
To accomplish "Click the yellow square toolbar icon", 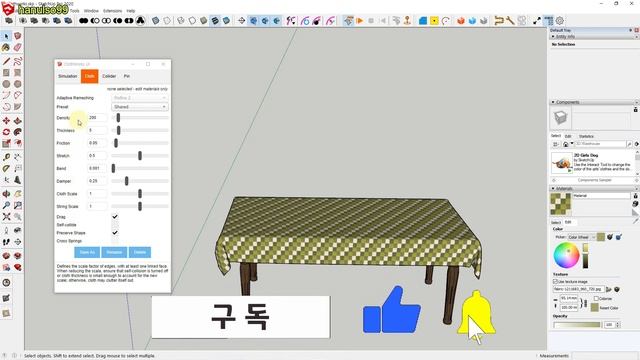I will pyautogui.click(x=434, y=20).
